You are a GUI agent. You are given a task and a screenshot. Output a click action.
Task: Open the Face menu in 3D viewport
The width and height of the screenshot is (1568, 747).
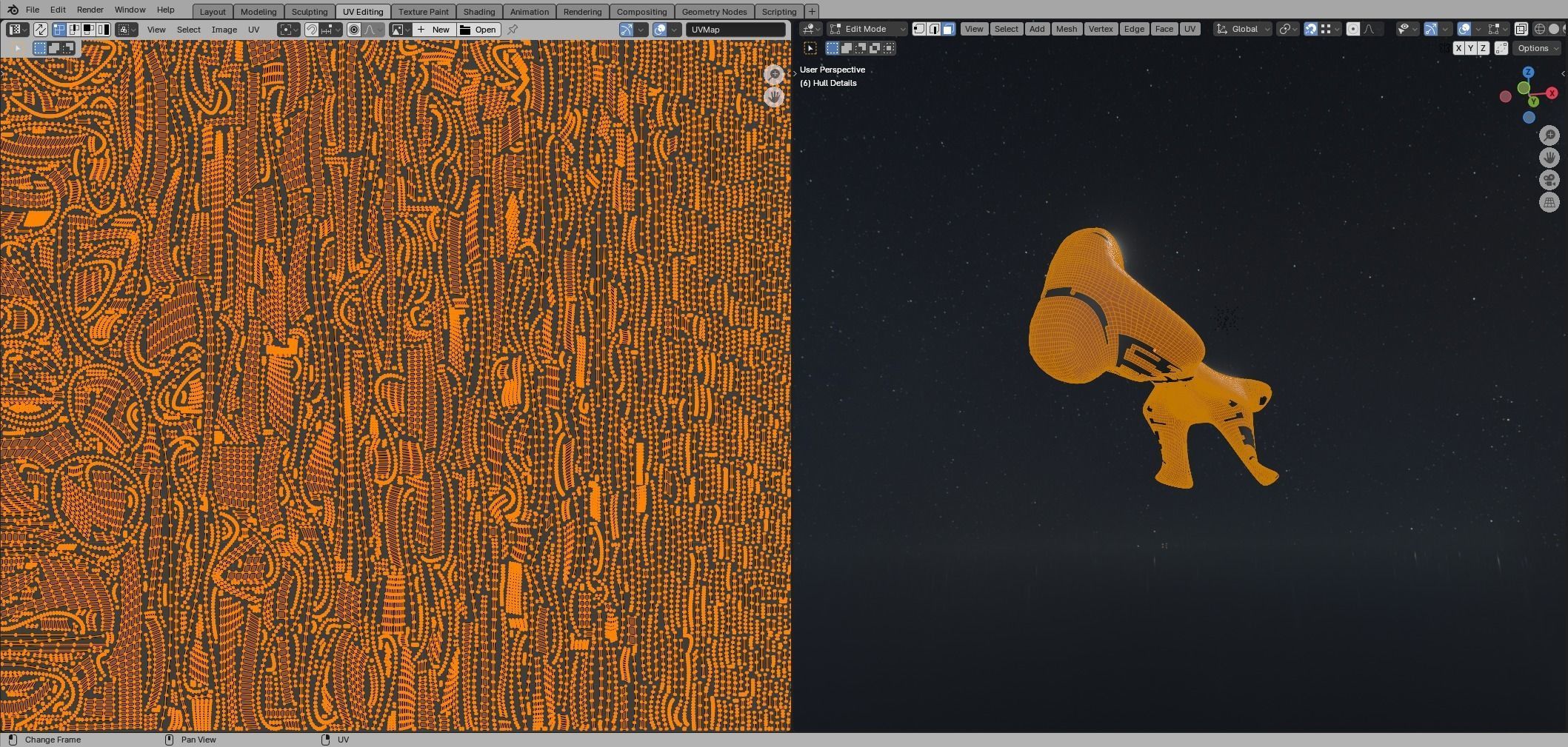[1164, 29]
